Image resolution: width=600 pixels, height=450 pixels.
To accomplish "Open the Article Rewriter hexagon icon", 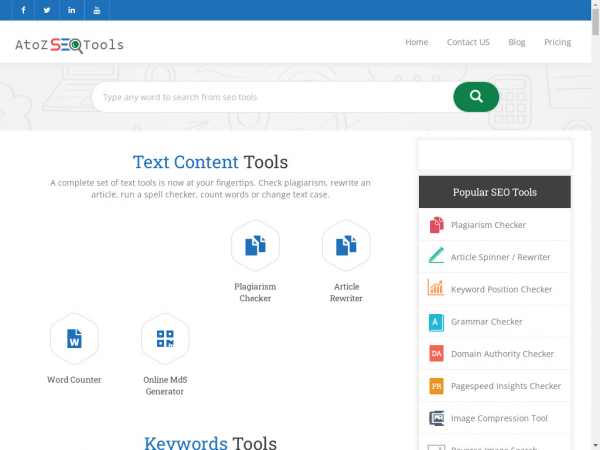I will 346,245.
